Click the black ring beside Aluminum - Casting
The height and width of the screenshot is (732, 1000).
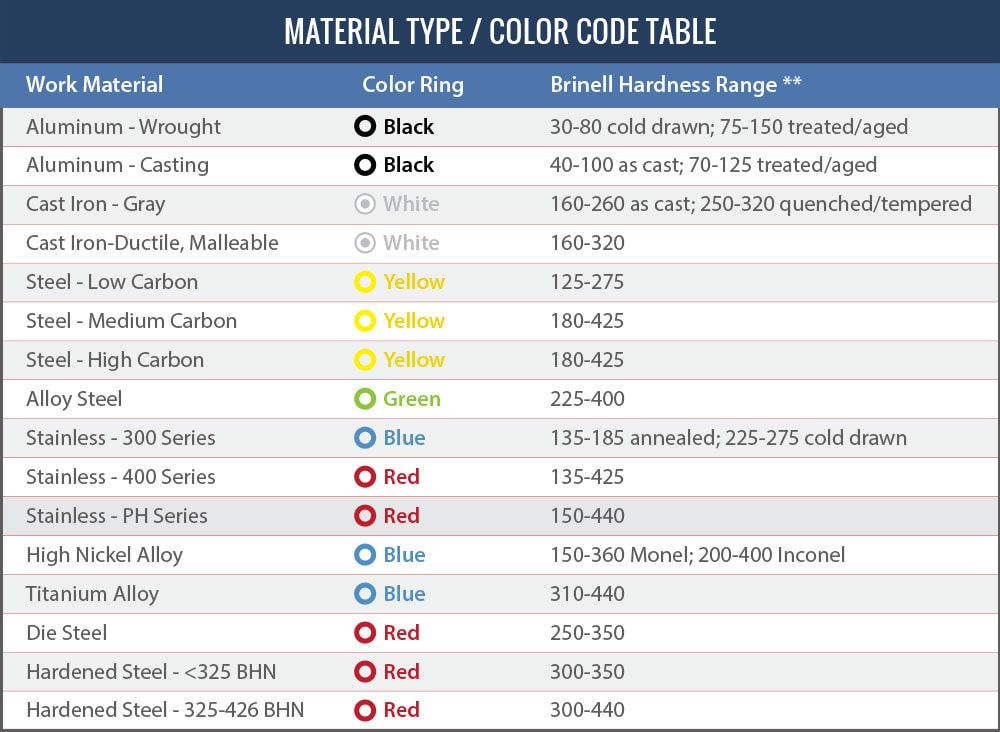365,165
